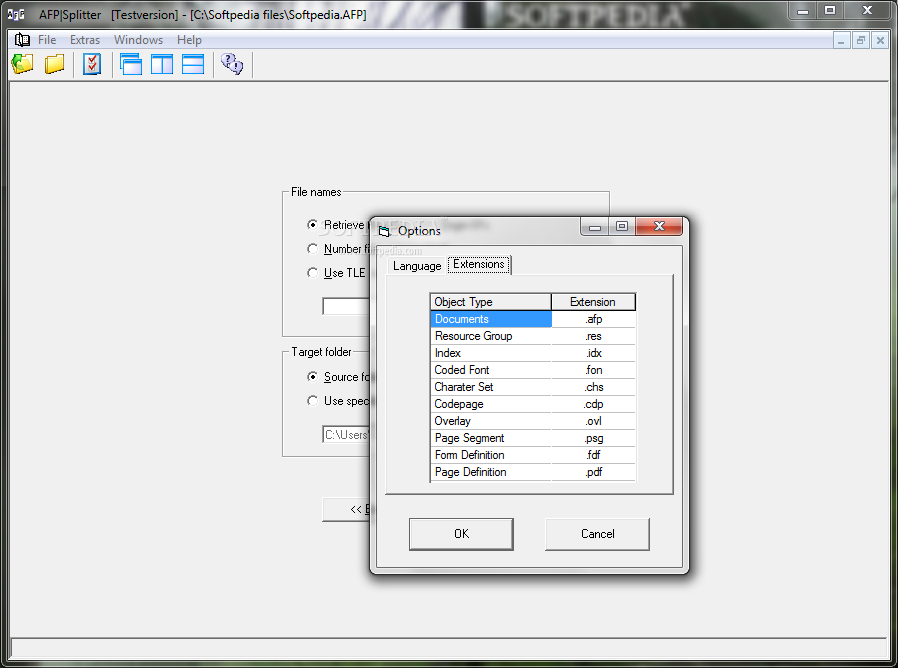Choose the Use TLE radio option
Viewport: 898px width, 668px height.
[x=312, y=273]
